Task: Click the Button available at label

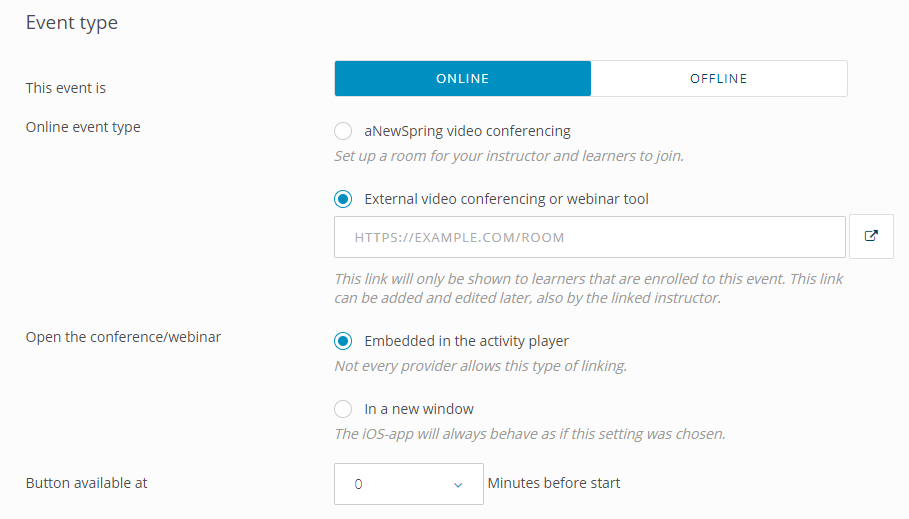Action: [86, 483]
